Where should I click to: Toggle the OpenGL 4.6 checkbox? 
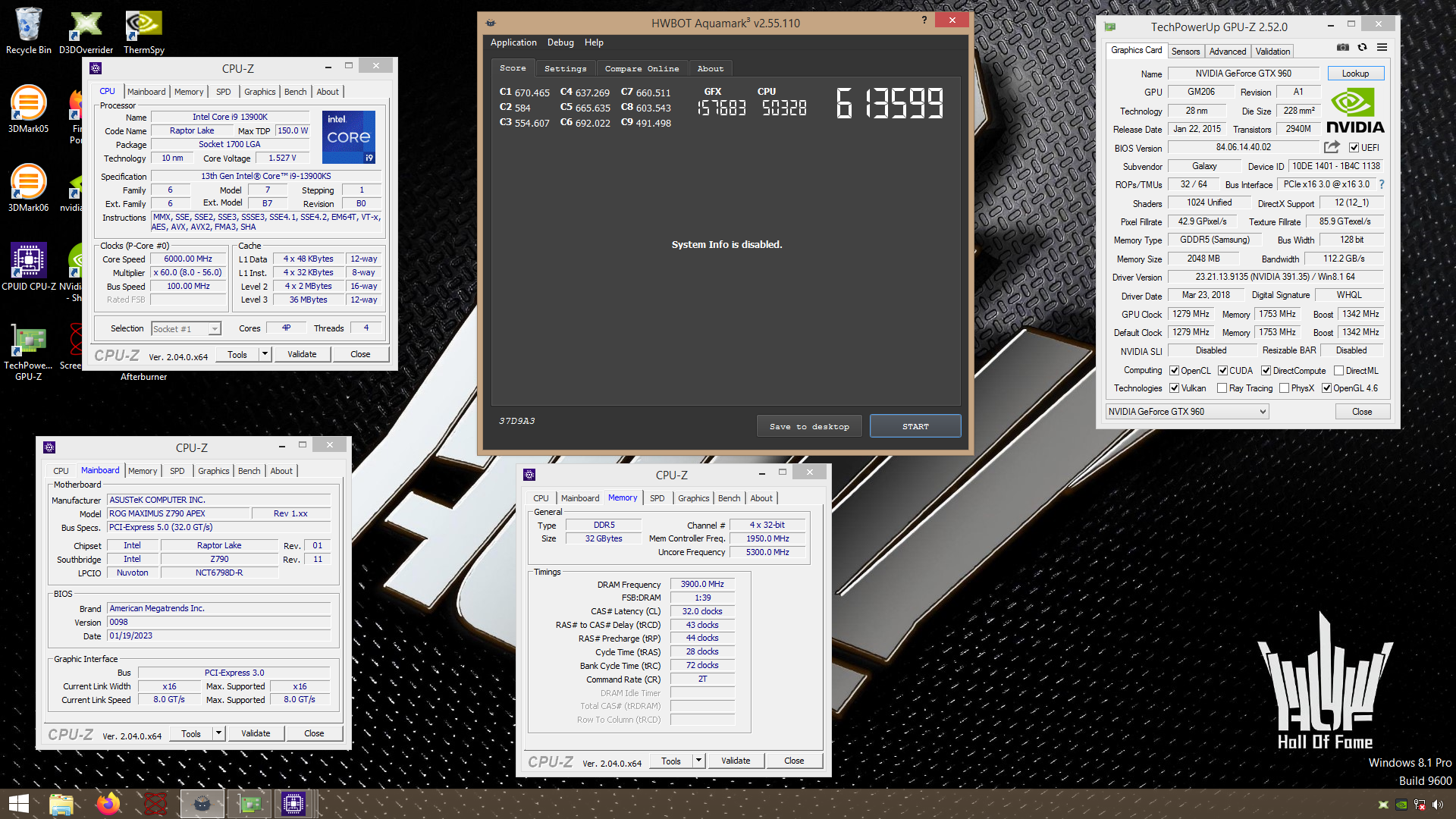(x=1326, y=388)
